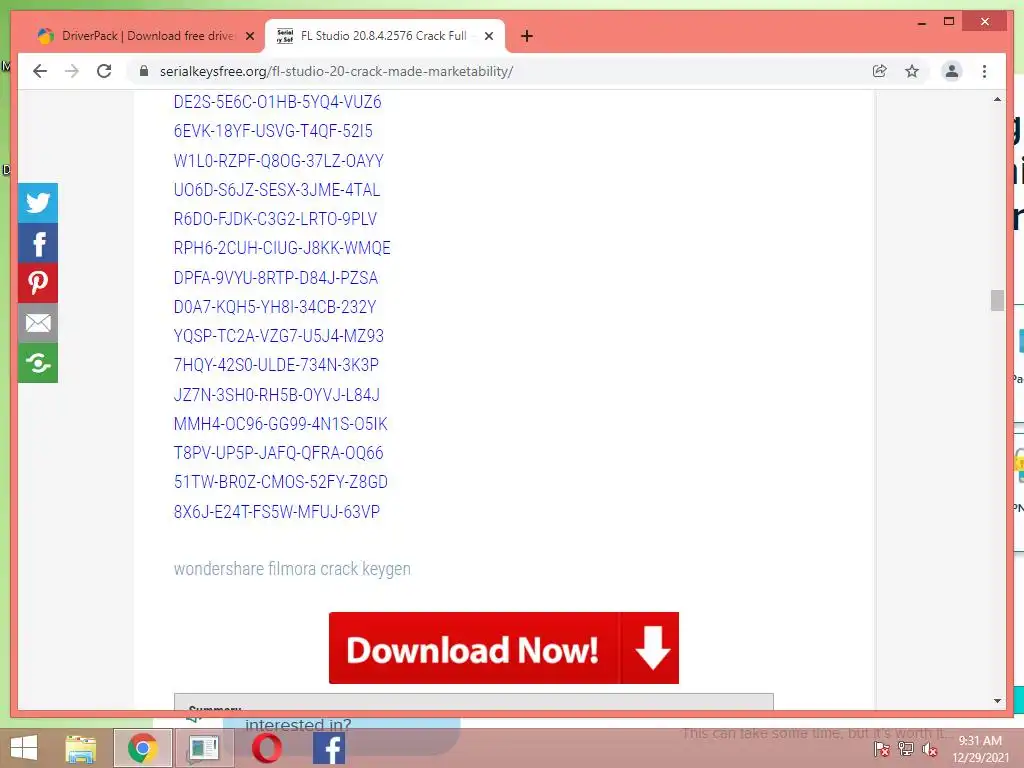Open the Windows Start menu
This screenshot has width=1024, height=768.
(x=24, y=748)
